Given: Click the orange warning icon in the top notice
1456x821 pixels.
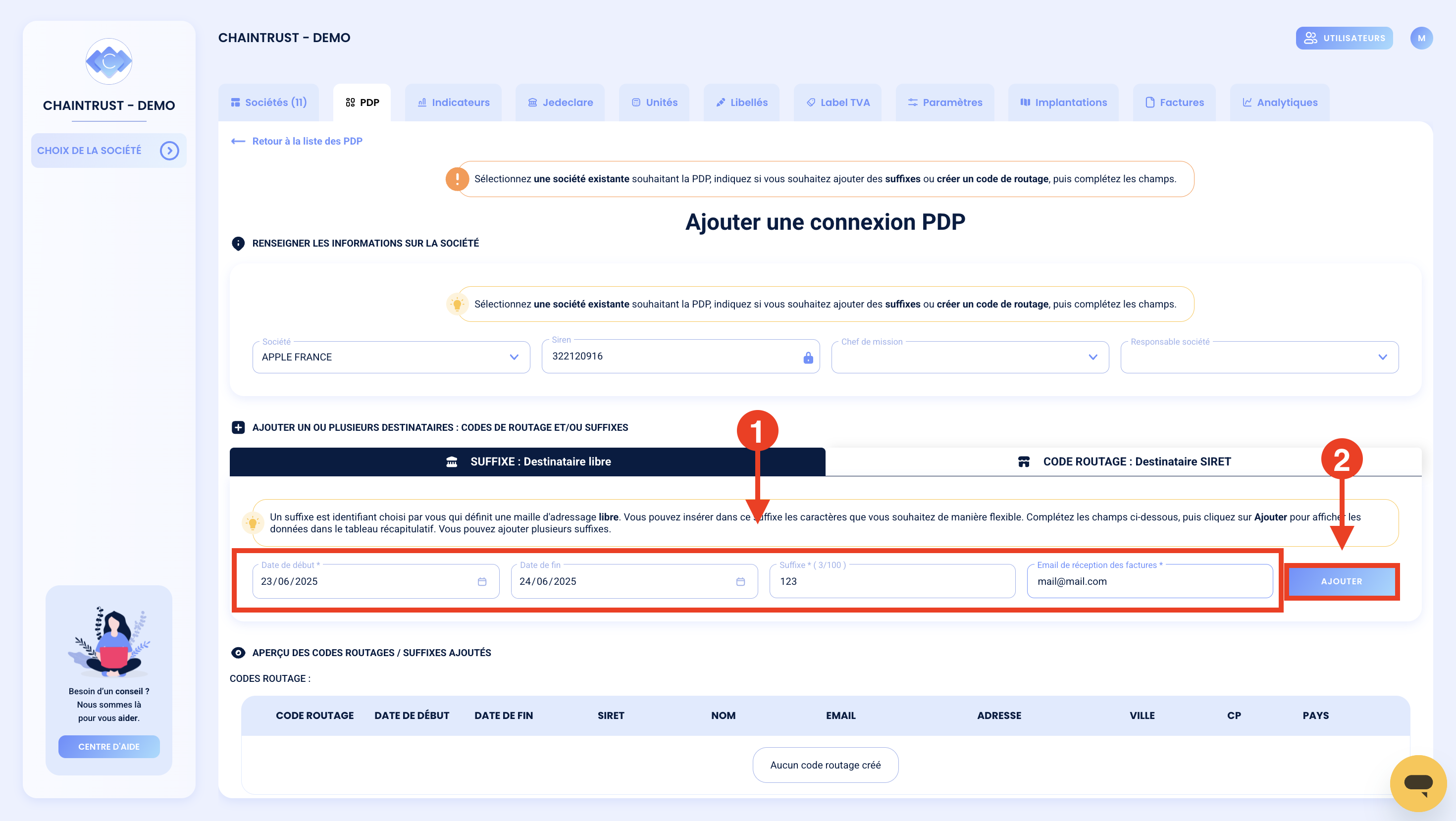Looking at the screenshot, I should 457,179.
